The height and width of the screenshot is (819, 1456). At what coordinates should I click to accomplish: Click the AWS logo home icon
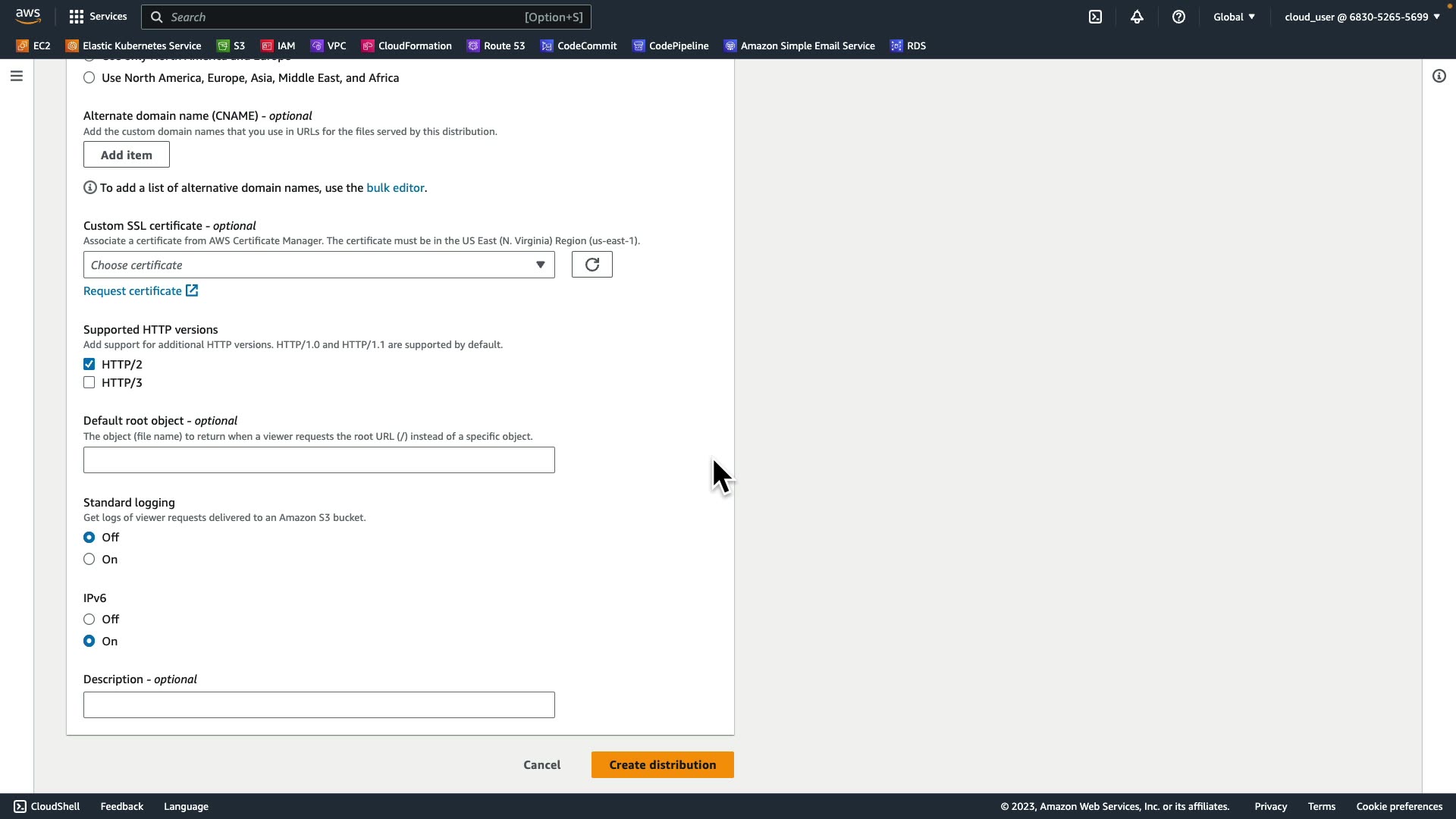click(28, 16)
